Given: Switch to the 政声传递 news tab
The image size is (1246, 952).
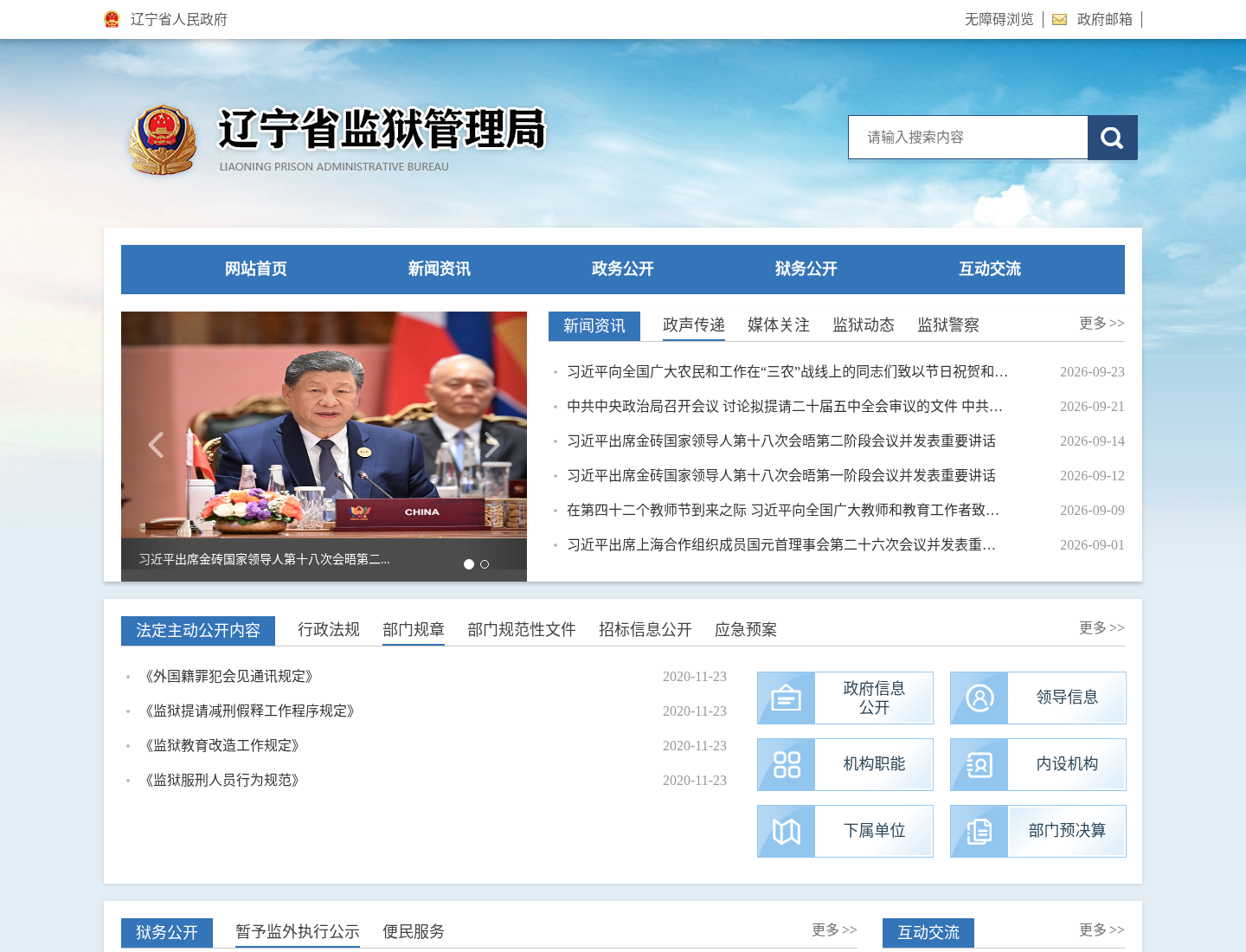Looking at the screenshot, I should [694, 325].
